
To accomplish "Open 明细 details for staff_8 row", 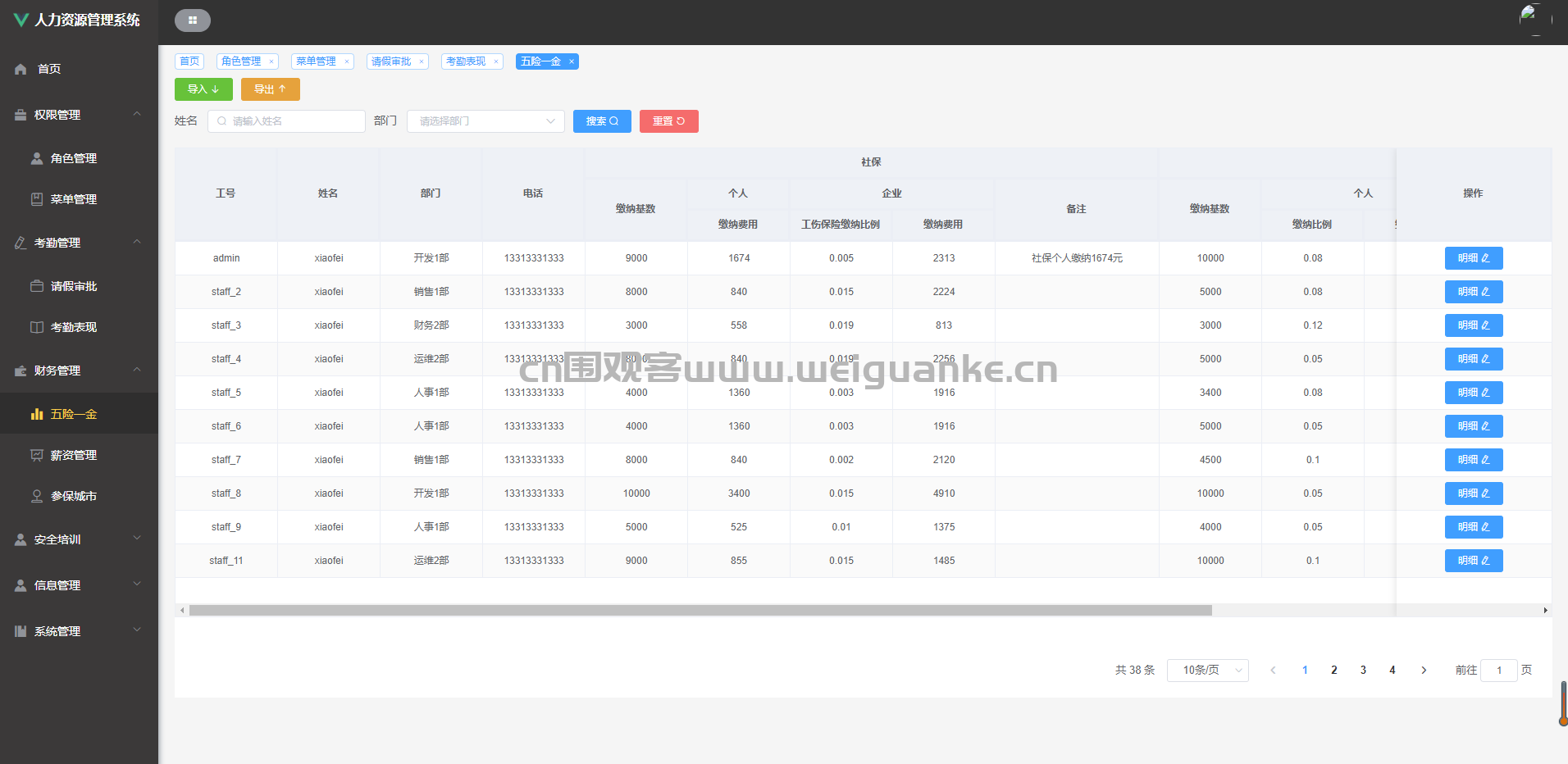I will 1474,493.
